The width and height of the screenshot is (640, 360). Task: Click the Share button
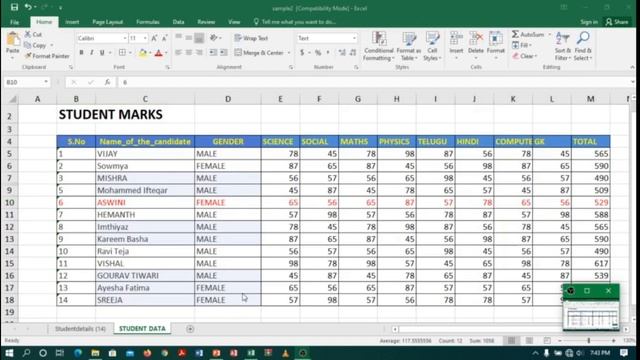click(617, 22)
